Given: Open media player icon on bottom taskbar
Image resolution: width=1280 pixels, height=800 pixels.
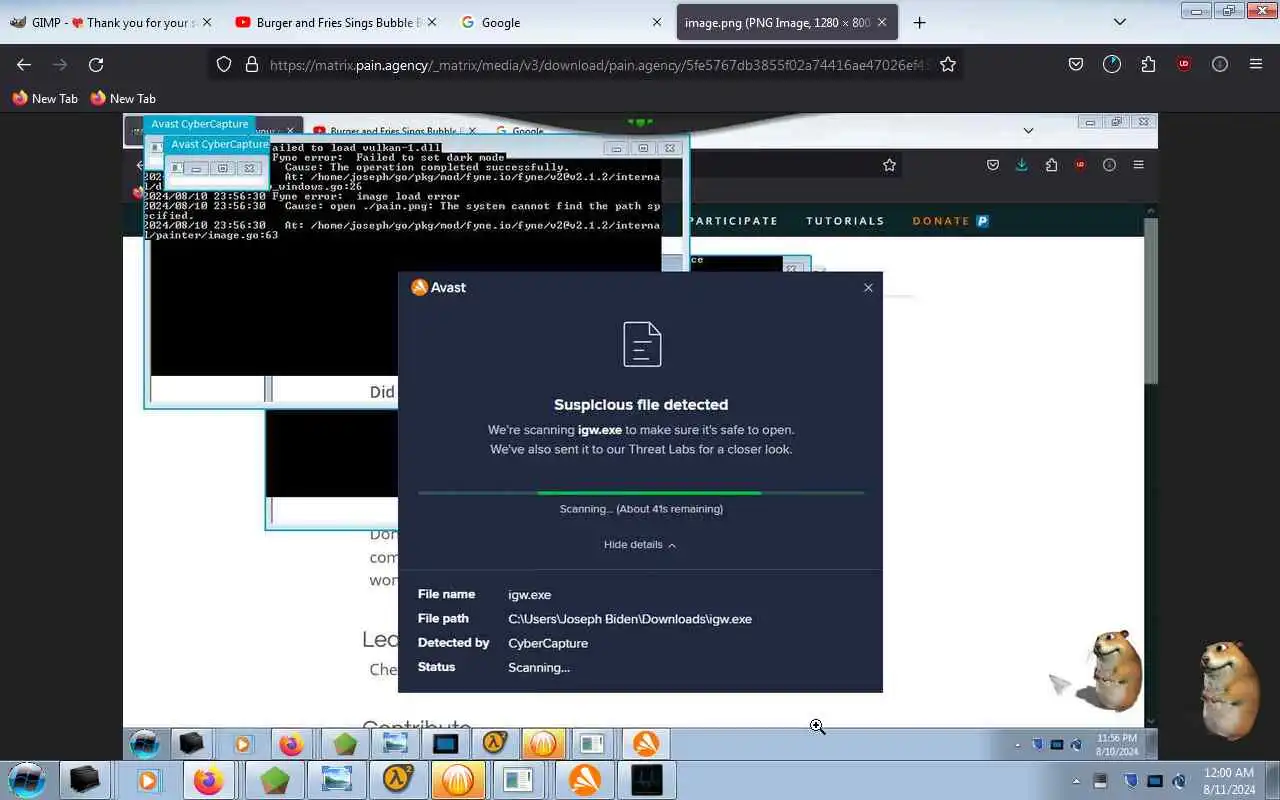Looking at the screenshot, I should [147, 780].
